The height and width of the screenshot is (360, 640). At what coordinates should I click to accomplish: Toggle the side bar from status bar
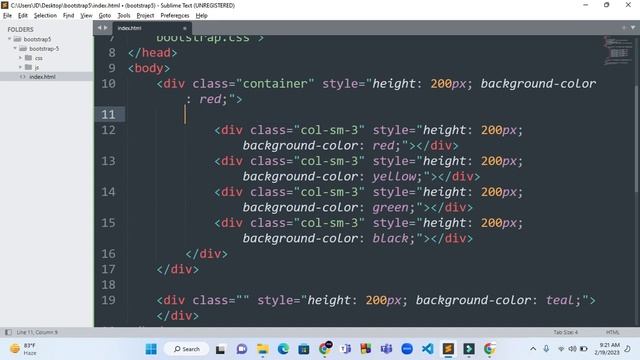[x=8, y=332]
